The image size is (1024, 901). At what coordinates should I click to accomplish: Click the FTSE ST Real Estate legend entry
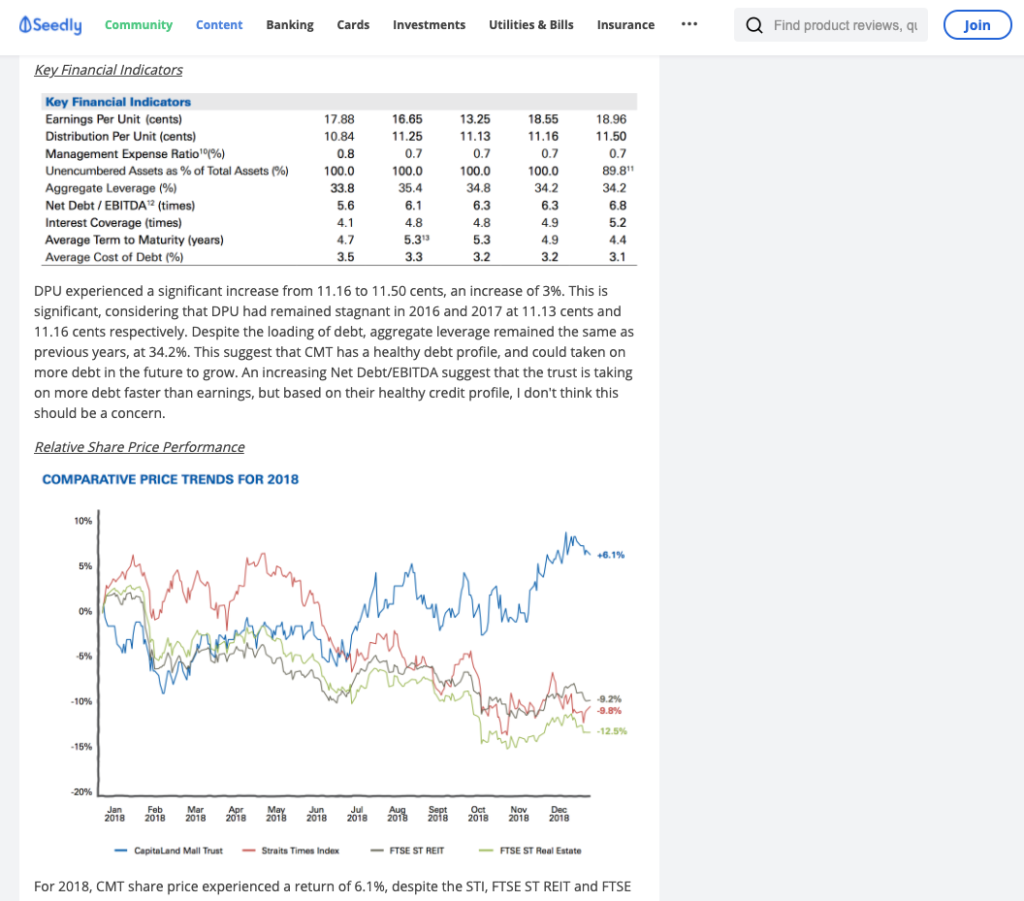tap(530, 851)
